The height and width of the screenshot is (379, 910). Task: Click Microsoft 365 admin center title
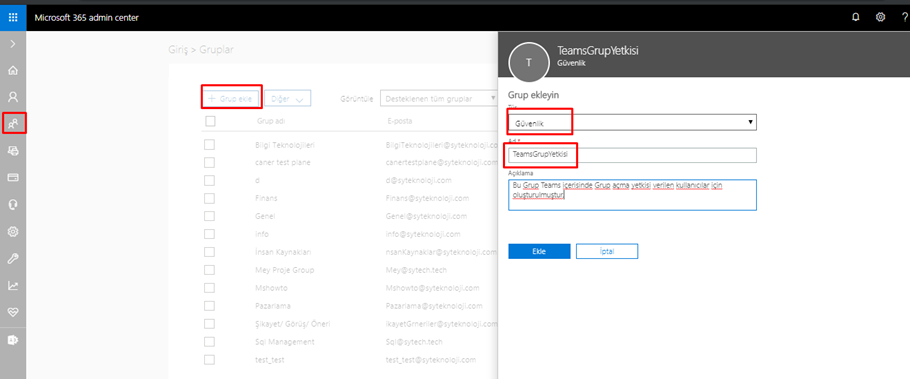pyautogui.click(x=86, y=17)
